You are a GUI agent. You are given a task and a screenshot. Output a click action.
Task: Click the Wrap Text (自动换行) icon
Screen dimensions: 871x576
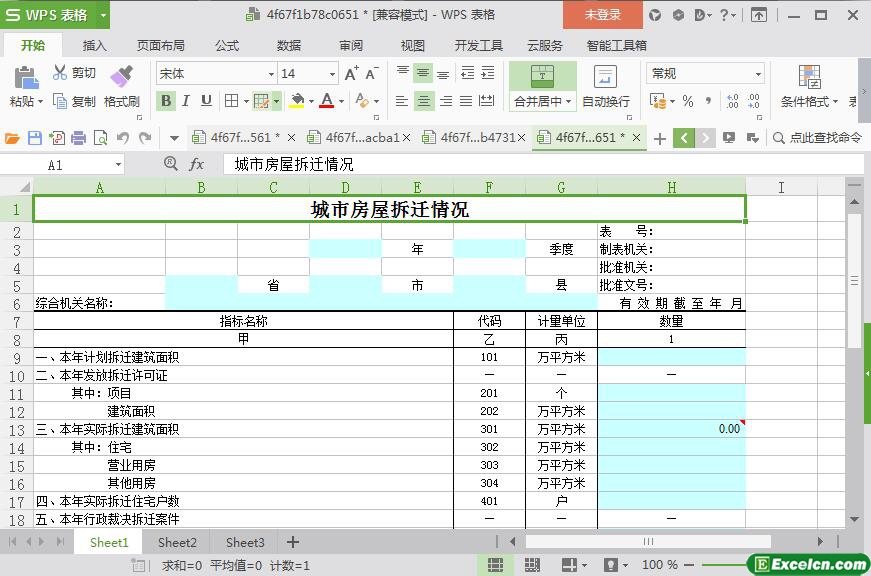[x=605, y=78]
